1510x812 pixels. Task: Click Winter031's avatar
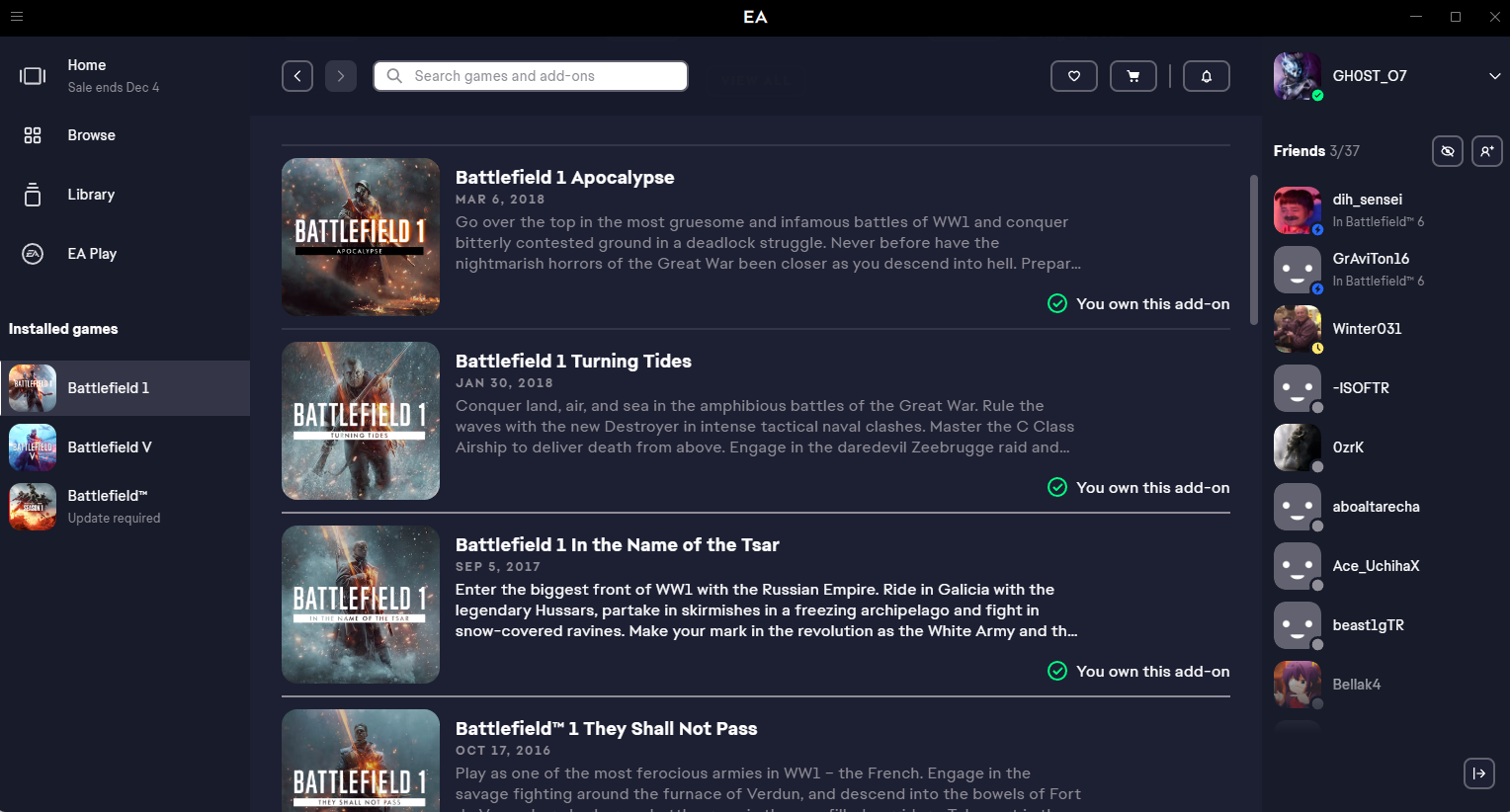1298,329
